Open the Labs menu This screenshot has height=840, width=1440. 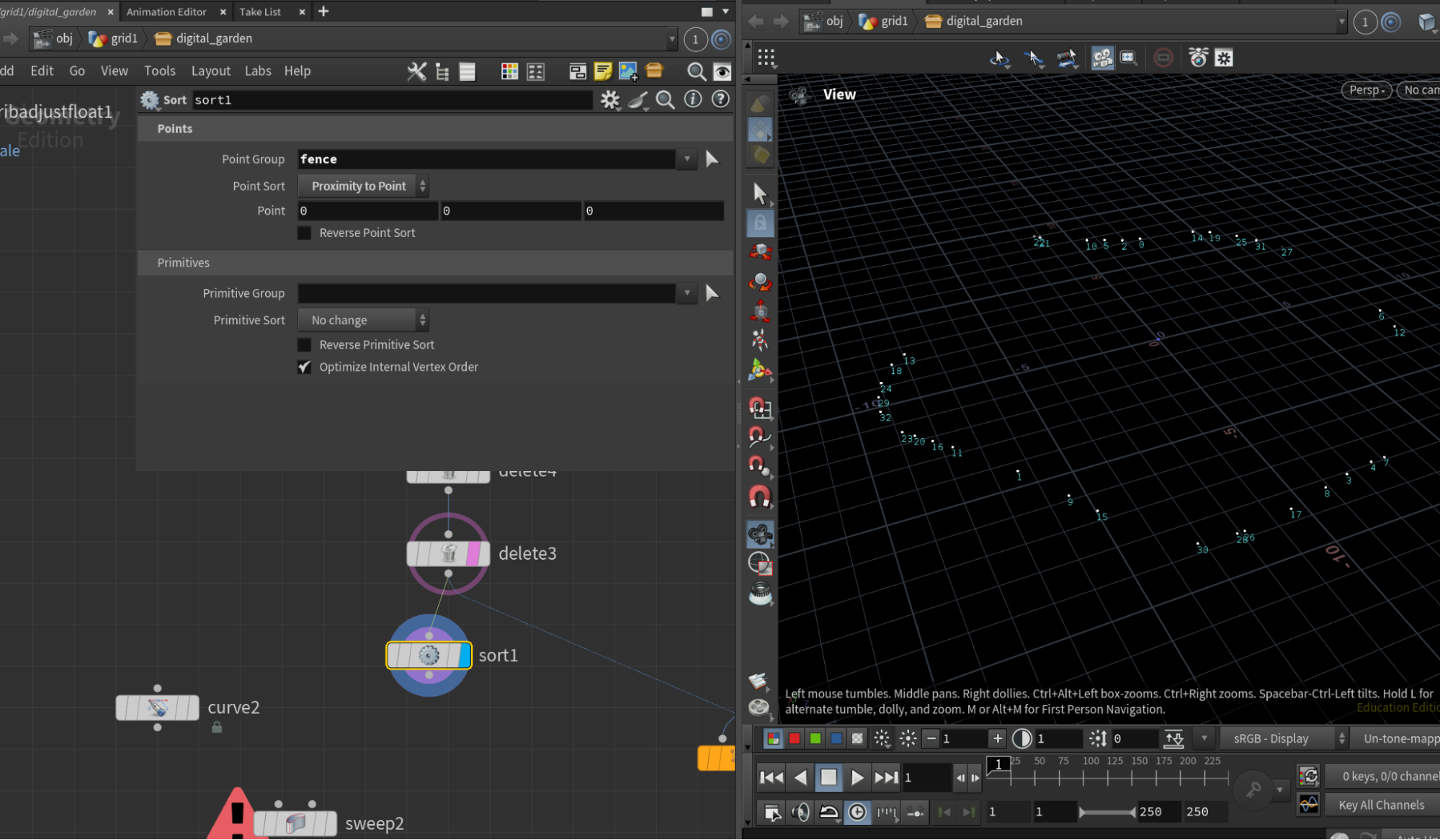[258, 71]
